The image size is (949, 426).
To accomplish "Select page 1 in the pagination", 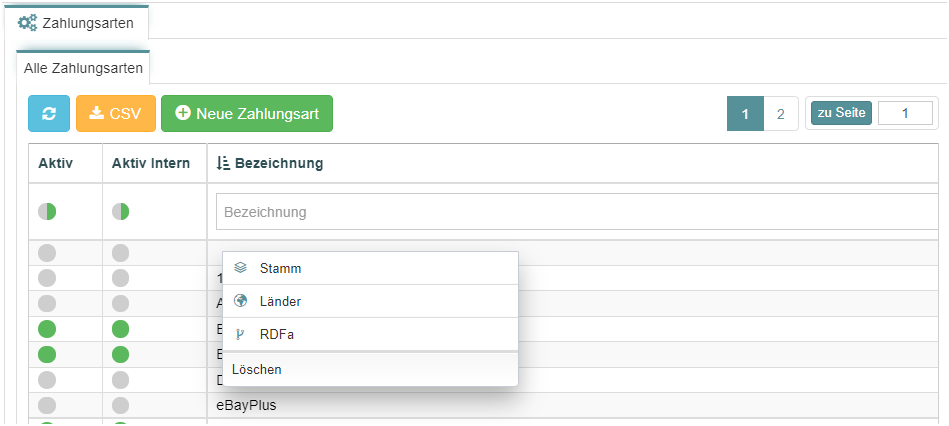I will click(x=745, y=114).
